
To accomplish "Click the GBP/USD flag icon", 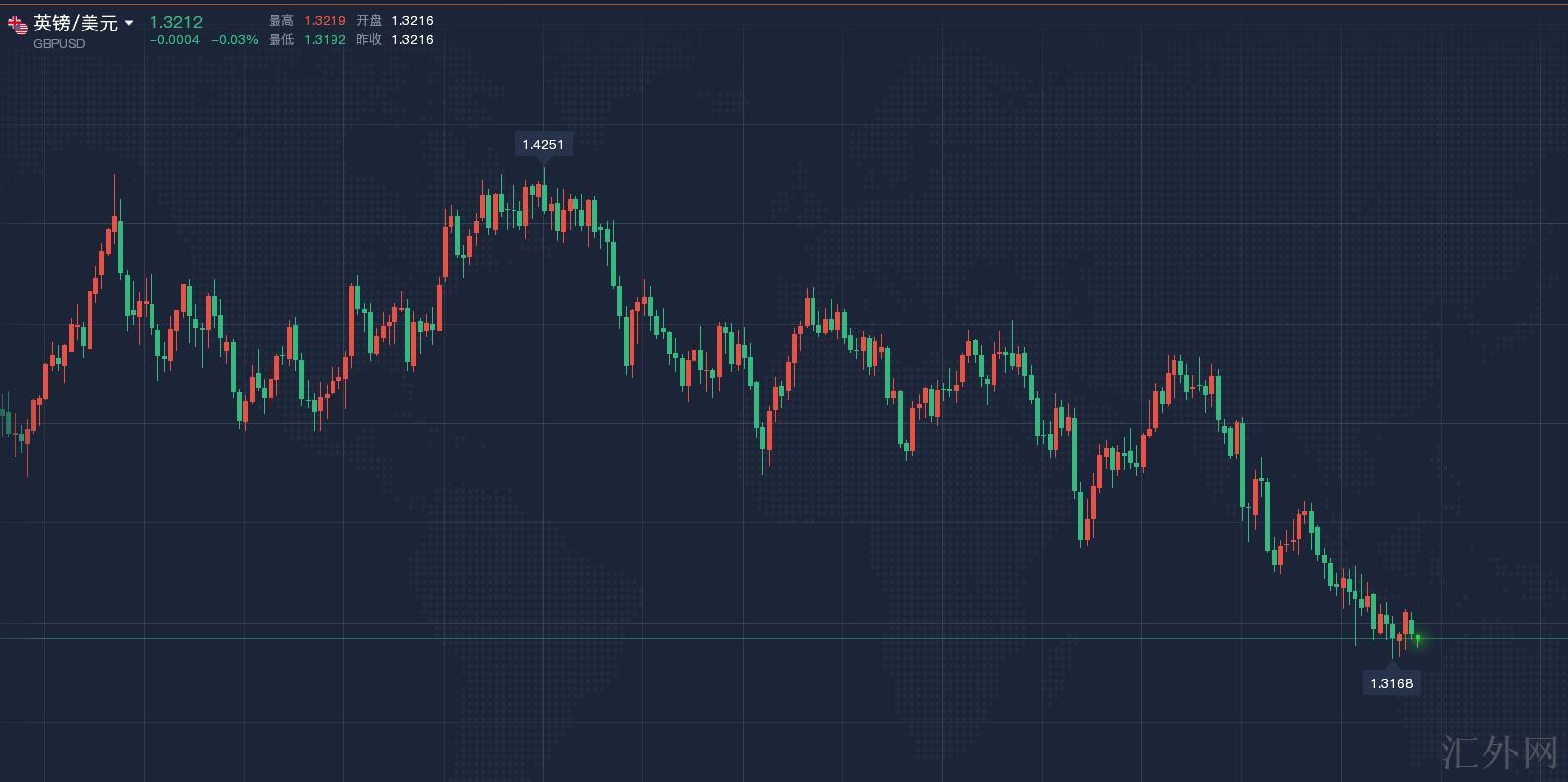I will (18, 24).
